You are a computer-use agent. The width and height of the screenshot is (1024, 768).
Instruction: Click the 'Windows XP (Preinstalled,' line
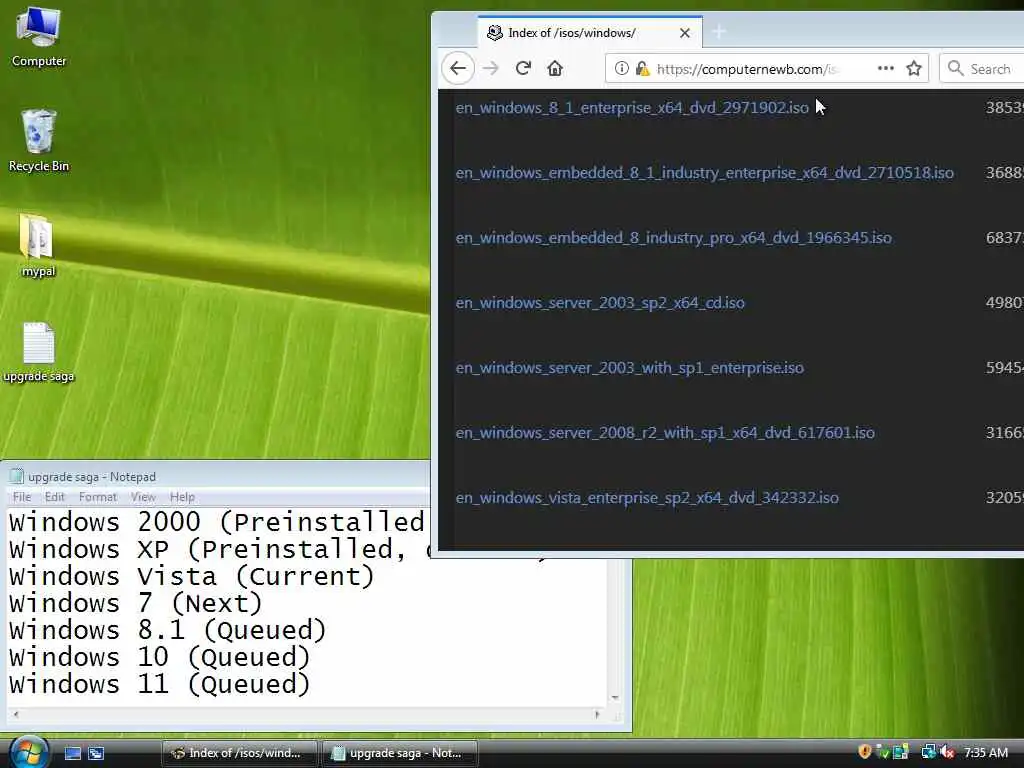point(209,549)
